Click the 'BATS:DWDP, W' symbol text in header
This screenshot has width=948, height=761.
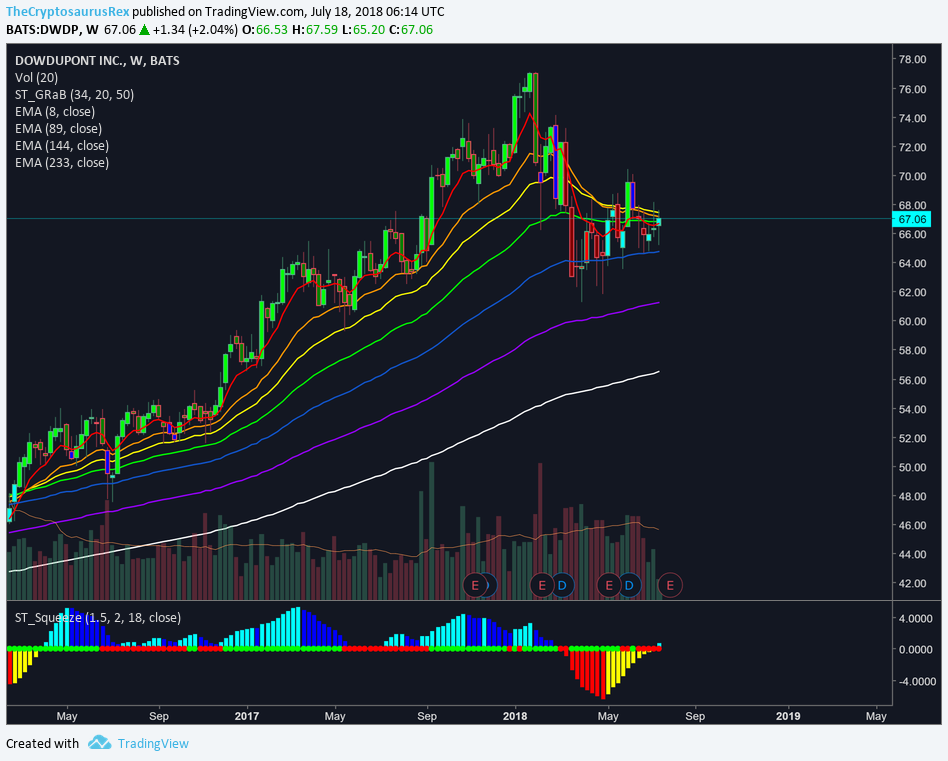52,30
